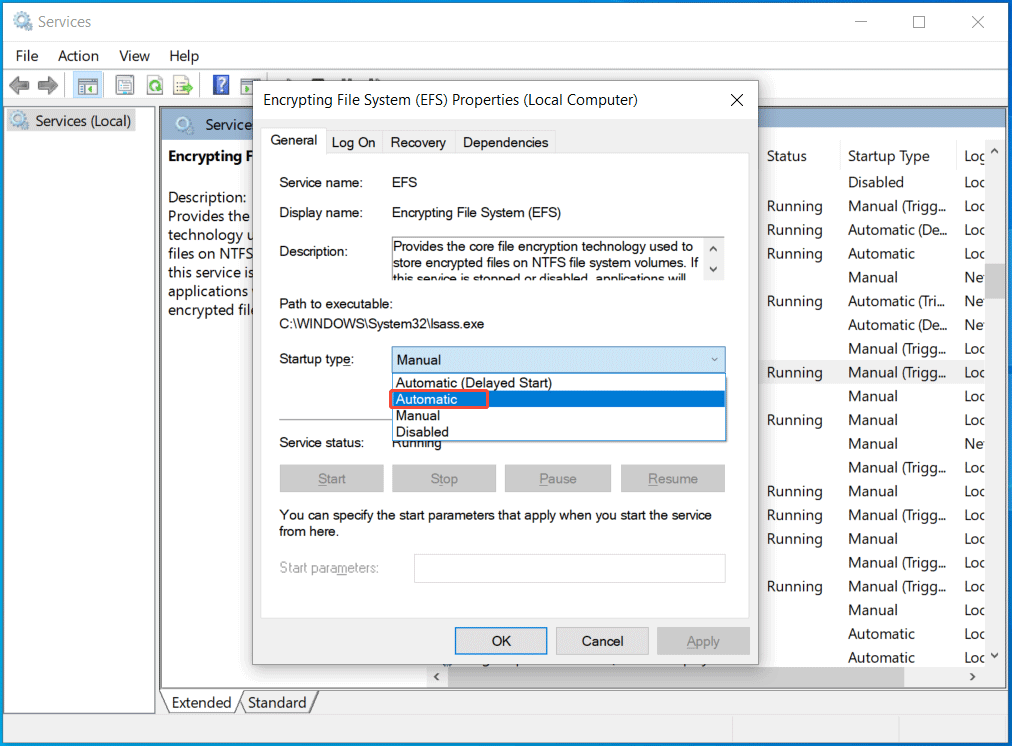The image size is (1012, 746).
Task: Open the Startup type dropdown
Action: point(714,359)
